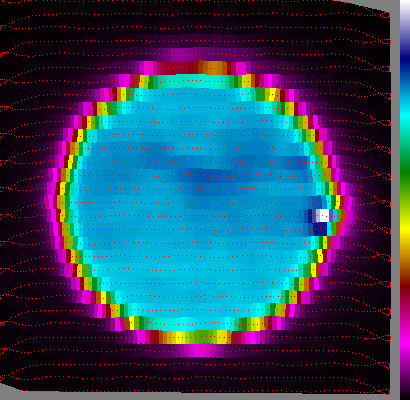This screenshot has height=400, width=410.
Task: Click the white hot spot on the disc
Action: (323, 215)
